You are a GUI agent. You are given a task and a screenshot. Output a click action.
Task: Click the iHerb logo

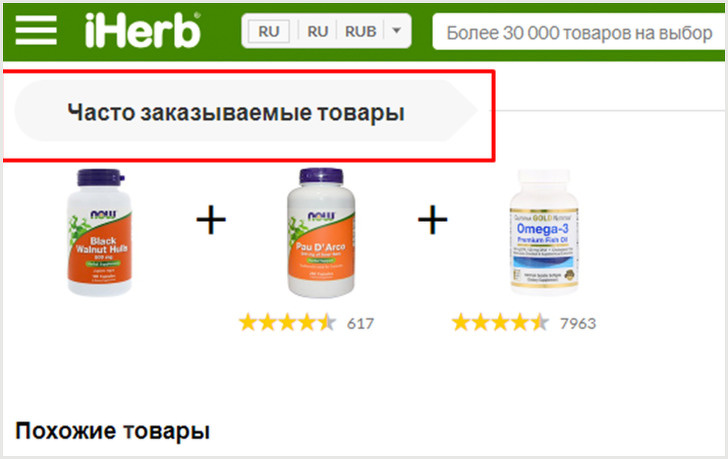point(143,30)
